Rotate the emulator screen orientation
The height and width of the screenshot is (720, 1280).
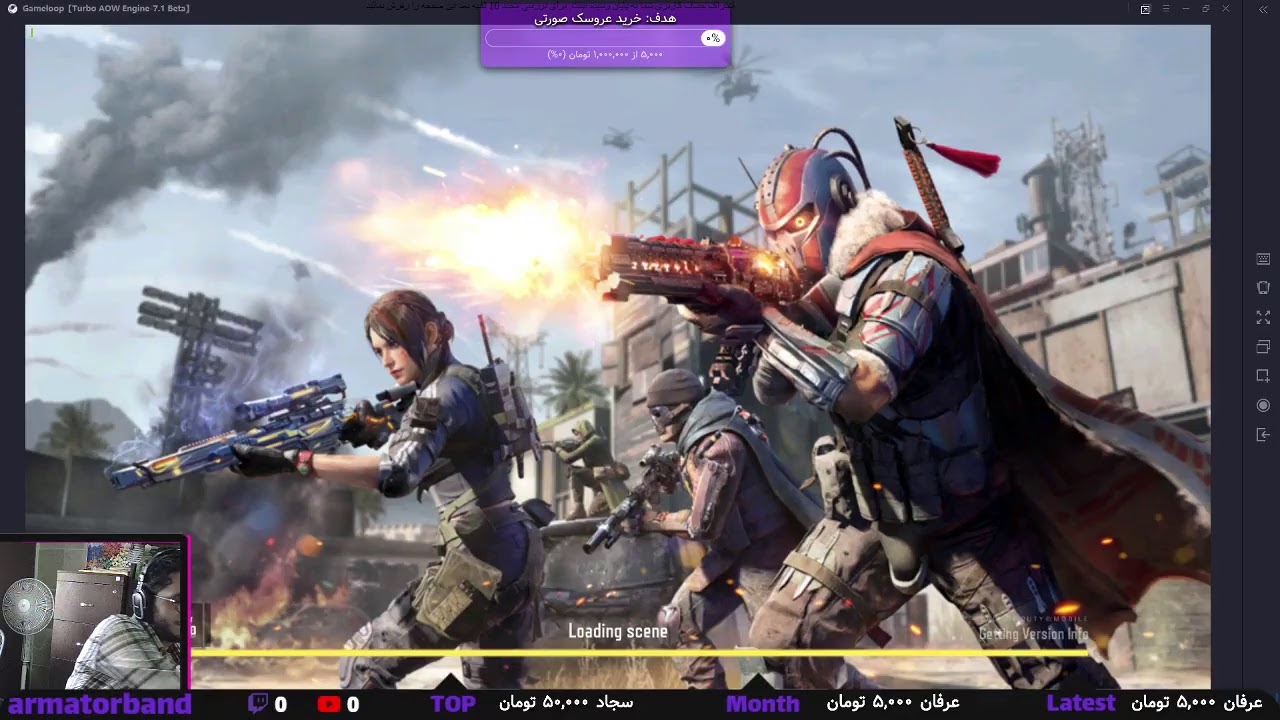1263,288
